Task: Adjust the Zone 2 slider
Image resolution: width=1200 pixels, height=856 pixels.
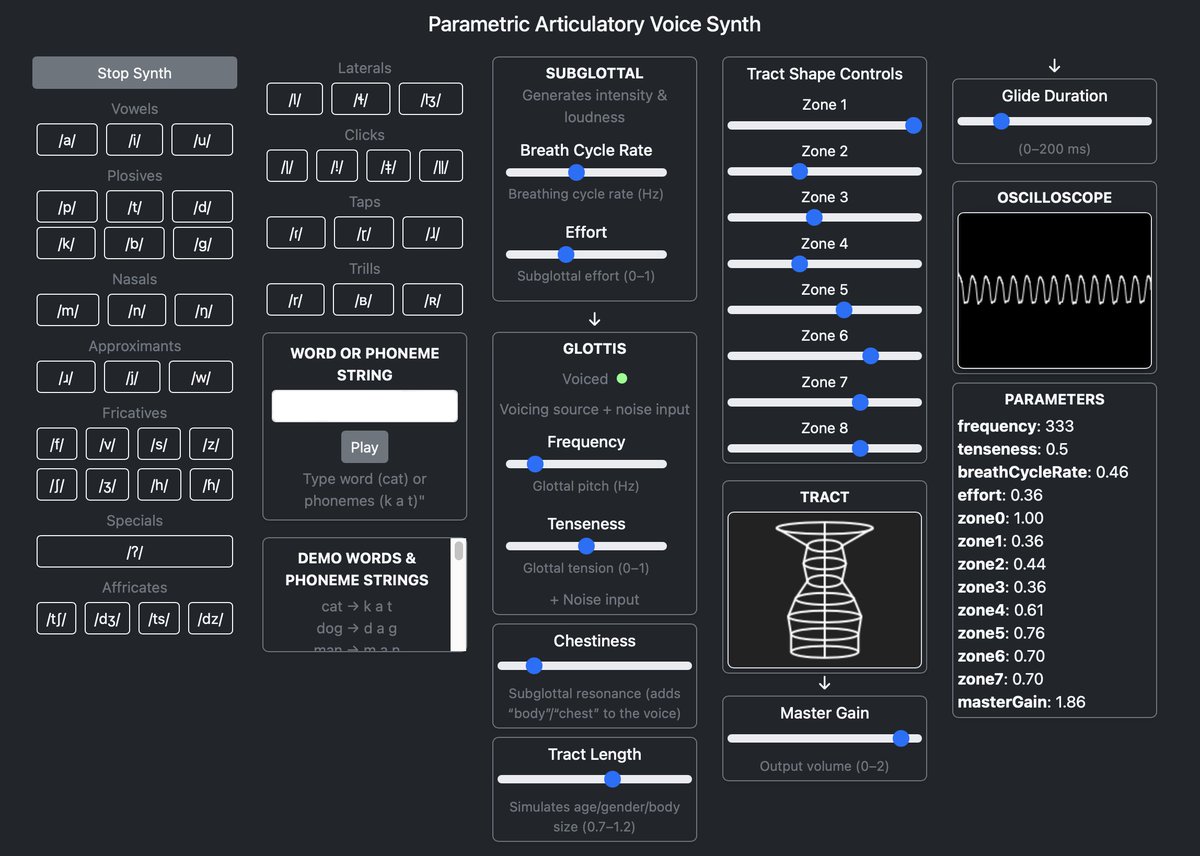Action: [x=824, y=172]
